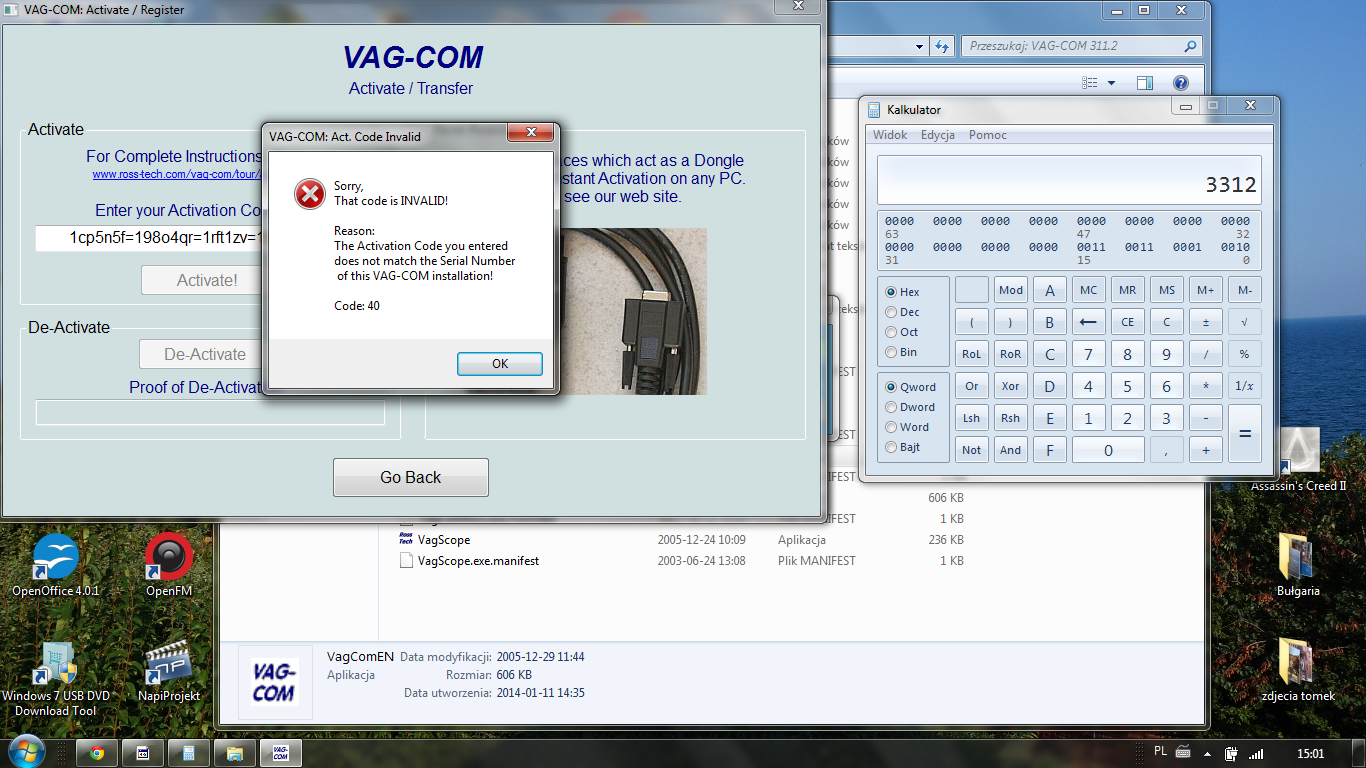Click the Przeszukaj VAG-COM 311.2 search box
This screenshot has height=768, width=1366.
tap(1081, 46)
